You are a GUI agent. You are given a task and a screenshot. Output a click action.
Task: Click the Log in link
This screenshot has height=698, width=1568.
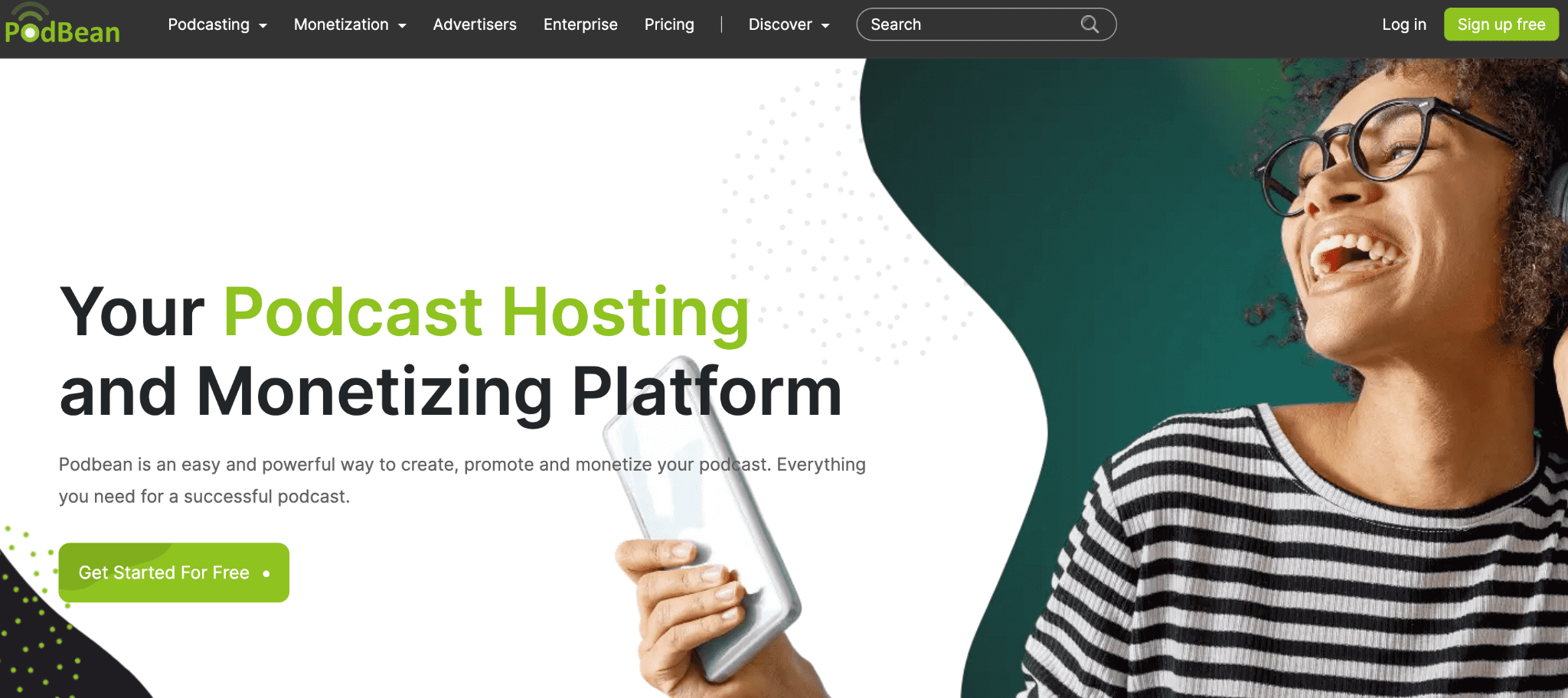[1404, 24]
